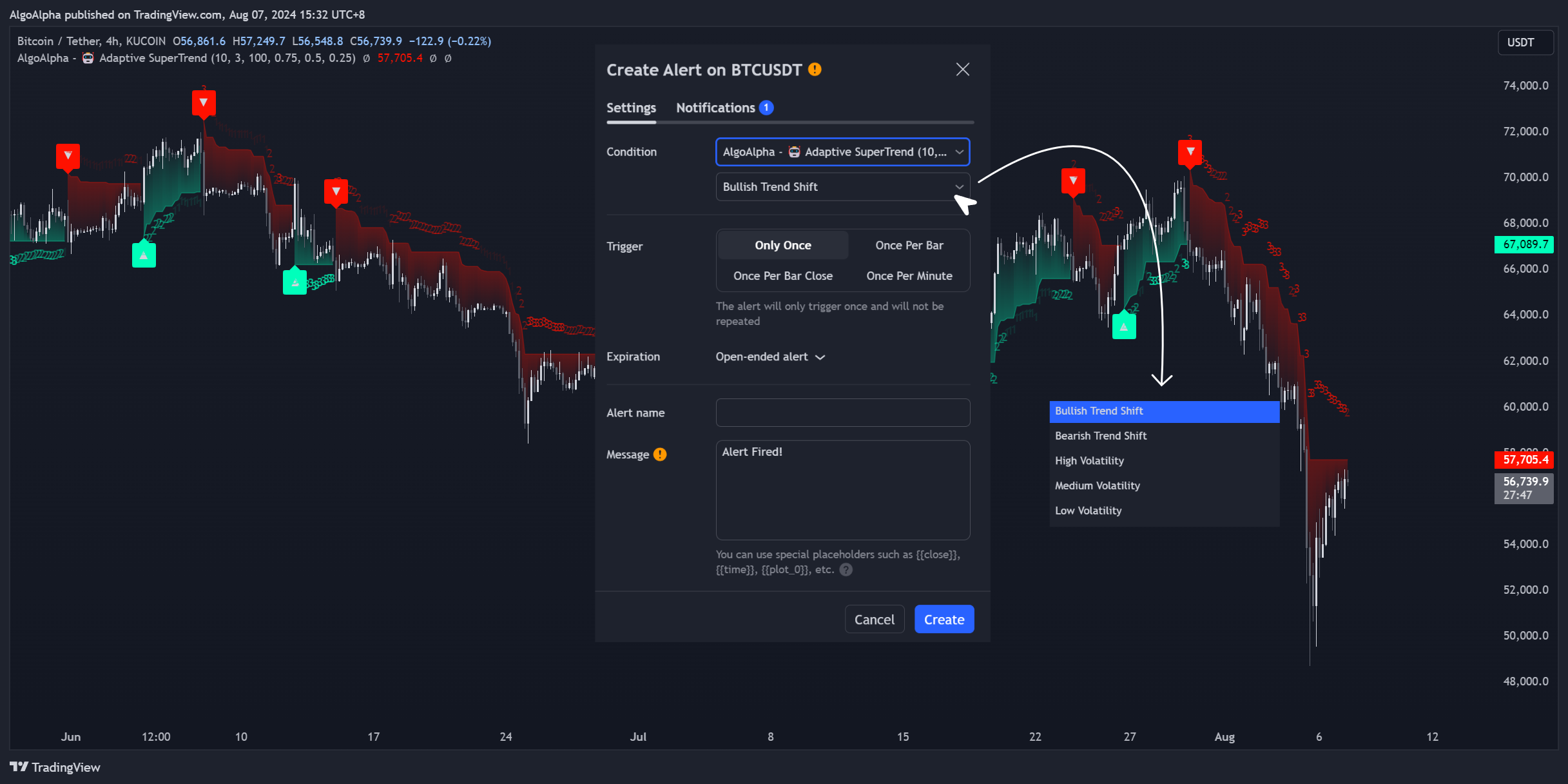Click the Aug label on time axis
Image resolution: width=1568 pixels, height=784 pixels.
point(1224,737)
